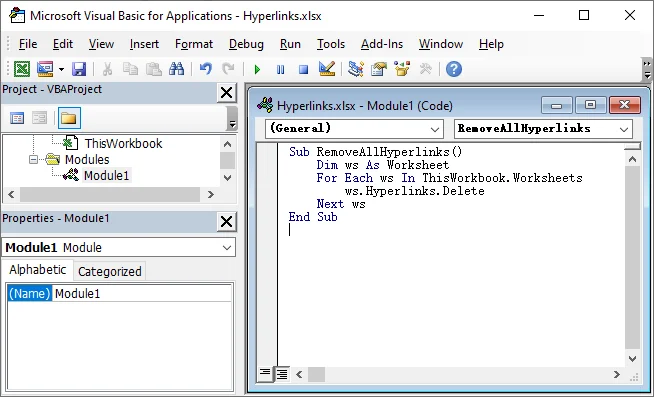This screenshot has height=397, width=654.
Task: Click View Code icon in Project pane
Action: (17, 118)
